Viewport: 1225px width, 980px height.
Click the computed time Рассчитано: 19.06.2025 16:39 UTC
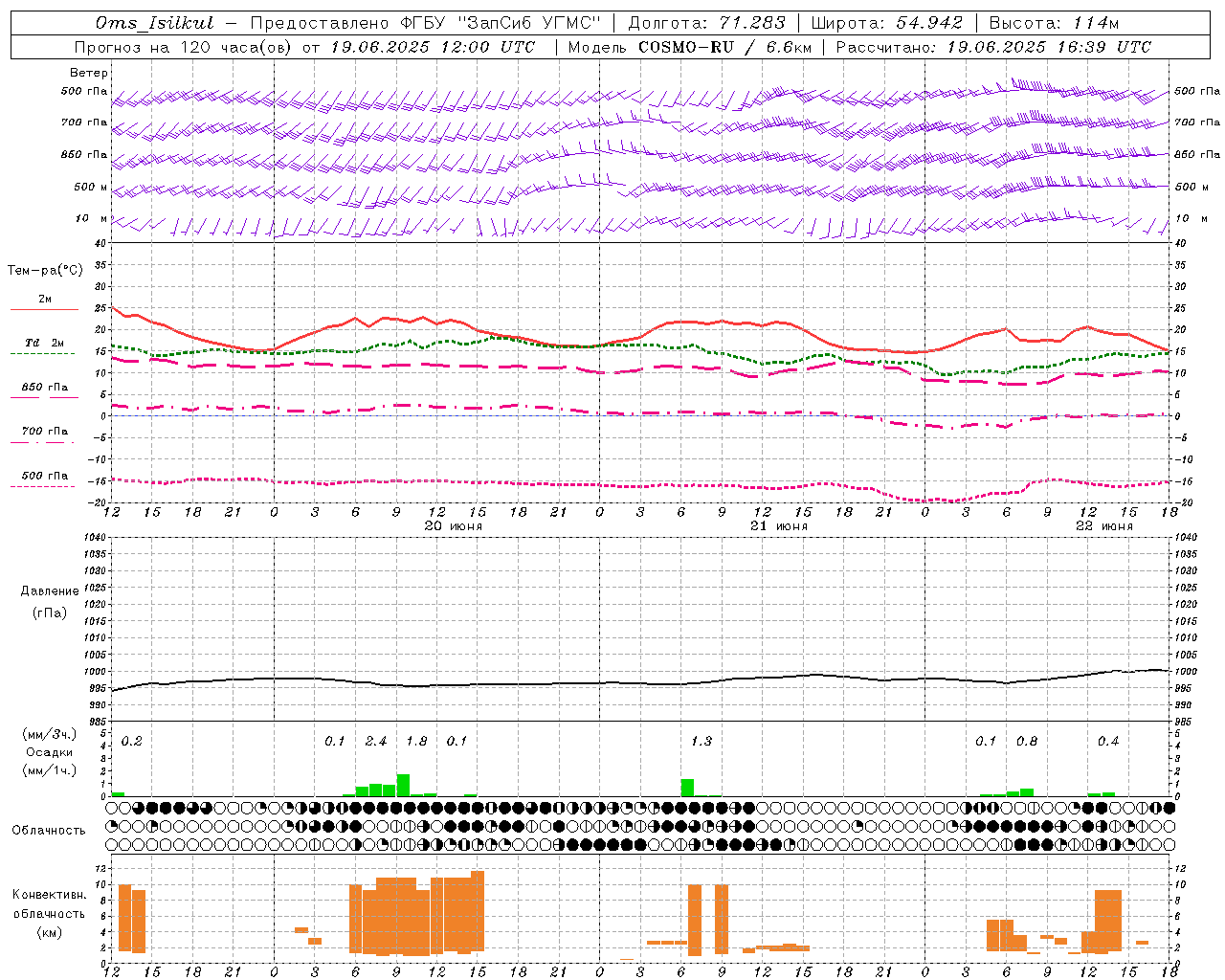point(993,47)
